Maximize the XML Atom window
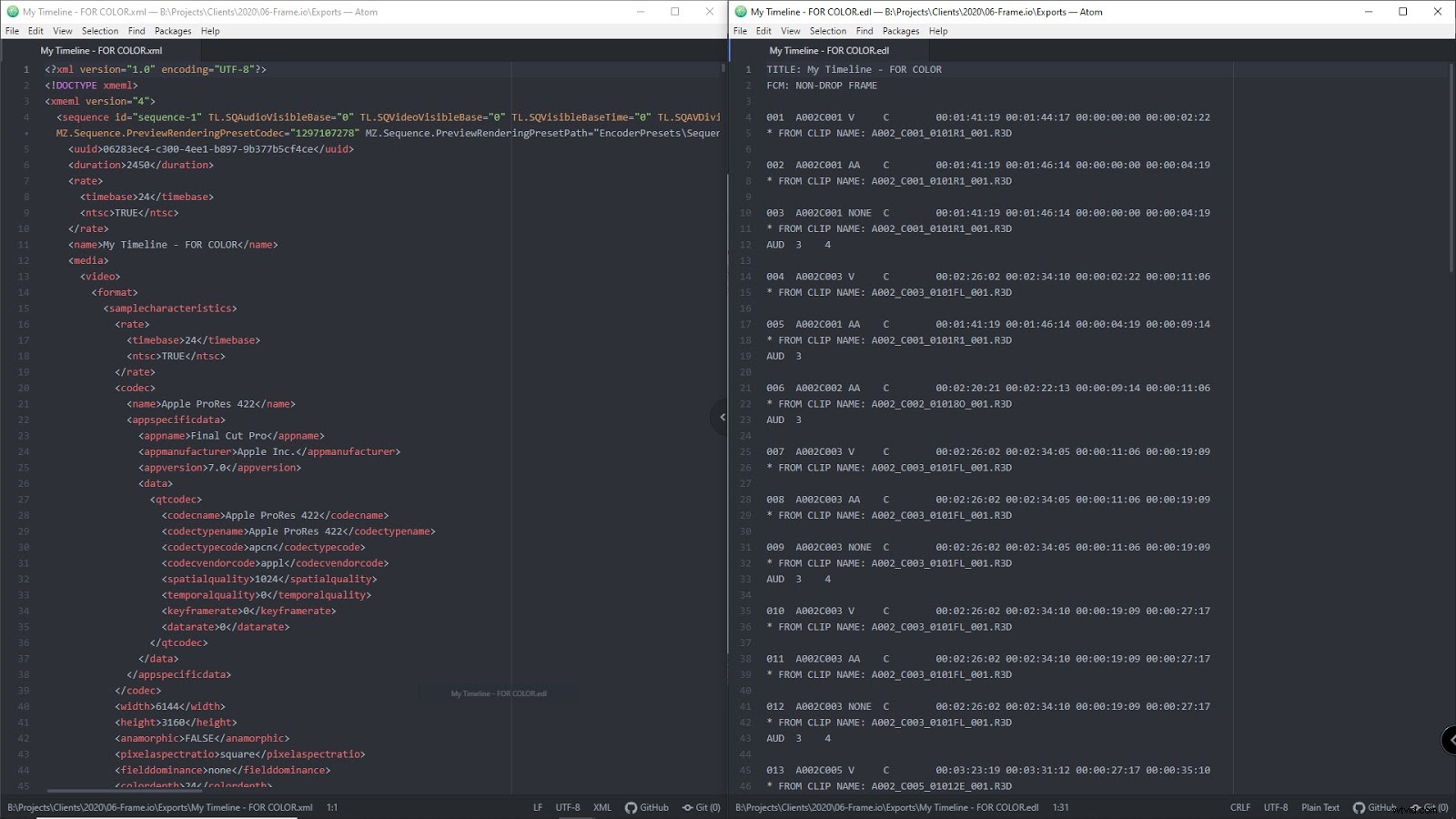The image size is (1456, 819). click(x=674, y=12)
